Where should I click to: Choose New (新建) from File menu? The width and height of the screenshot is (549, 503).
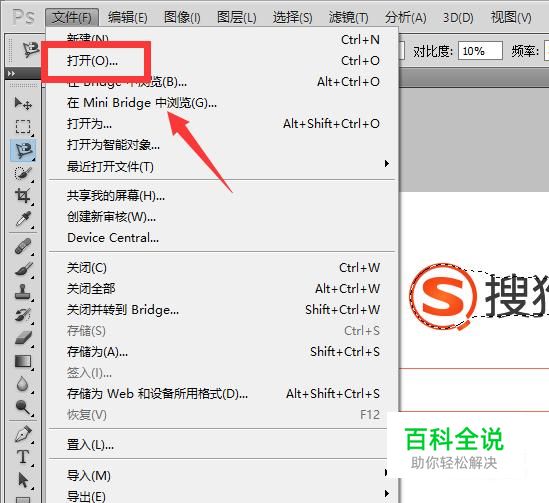[x=223, y=39]
